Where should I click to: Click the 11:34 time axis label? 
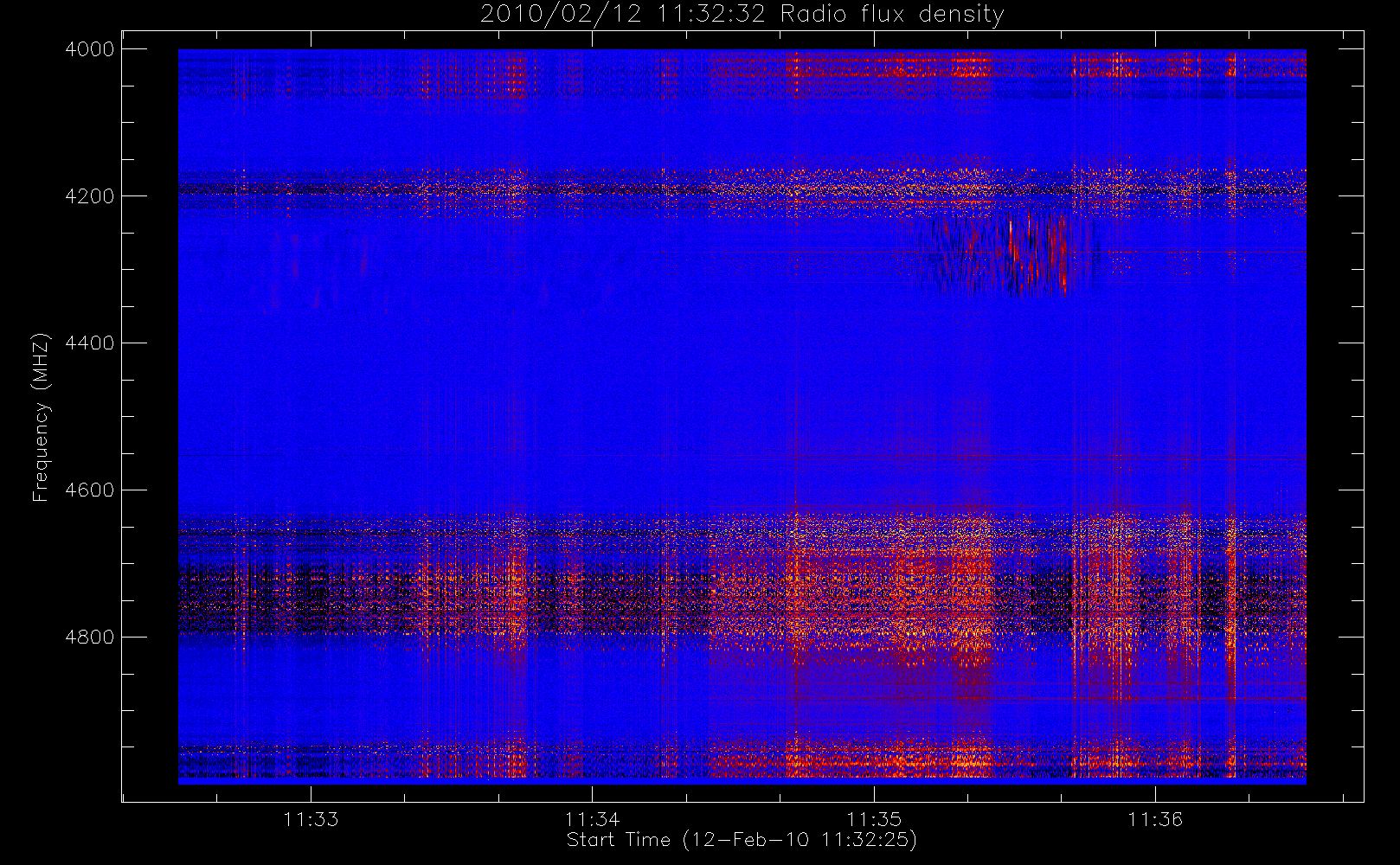tap(592, 819)
